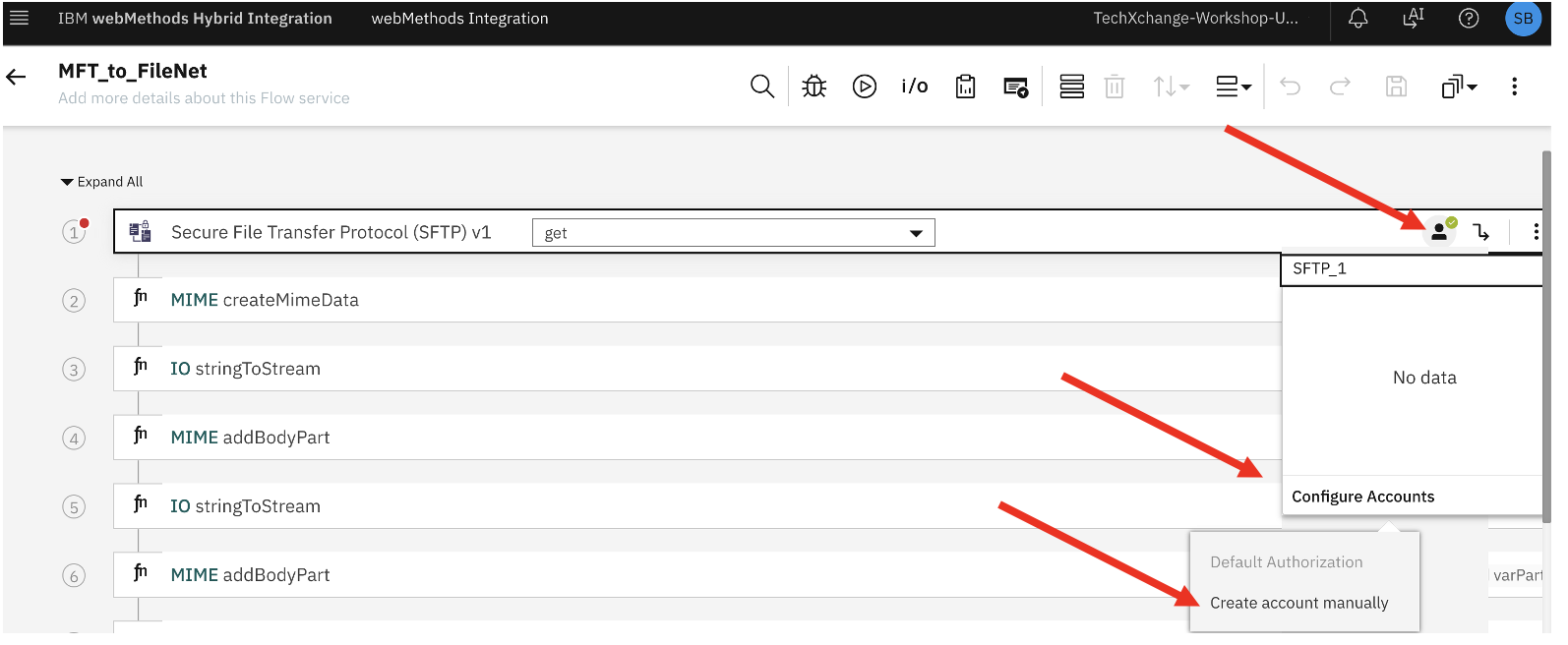
Task: Toggle Expand All steps
Action: coord(101,182)
